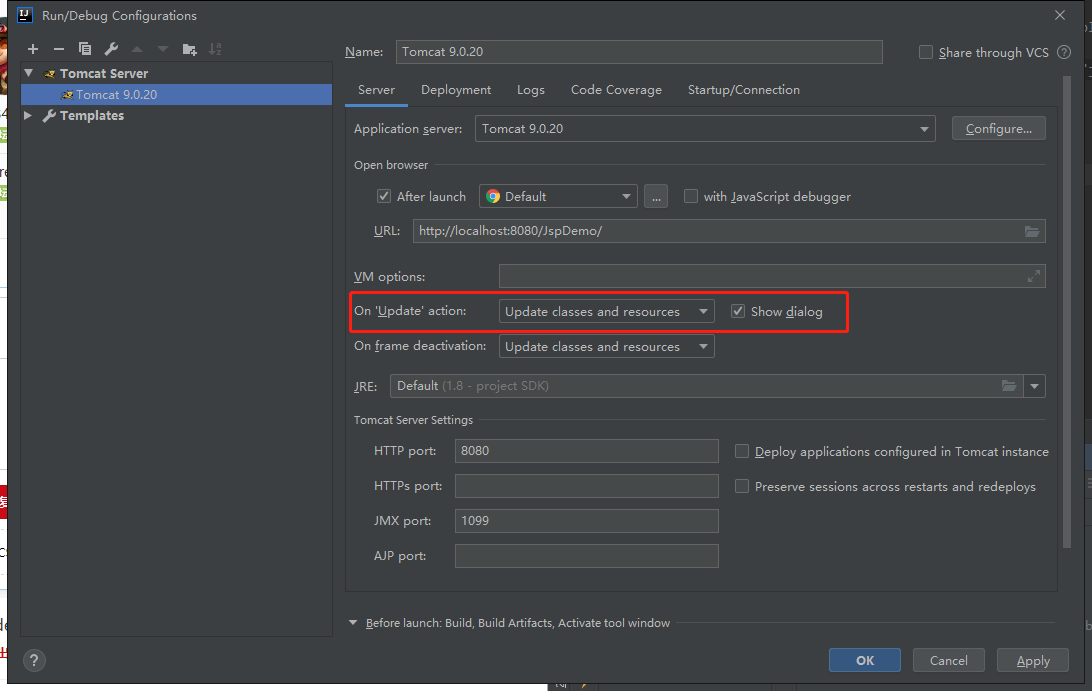Image resolution: width=1092 pixels, height=691 pixels.
Task: Enable Deploy applications configured in Tomcat instance
Action: tap(742, 451)
